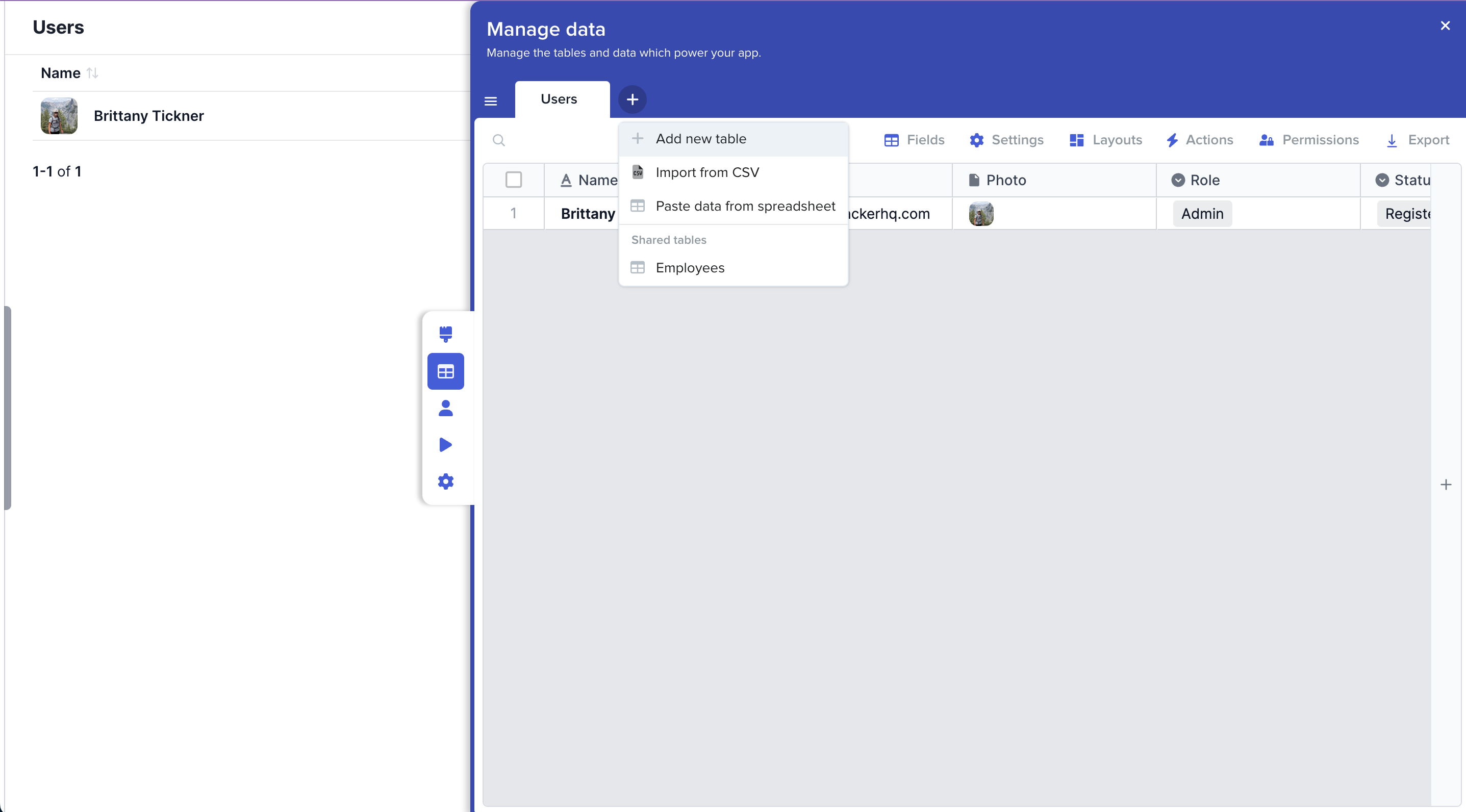Choose Add new table from menu

[700, 139]
